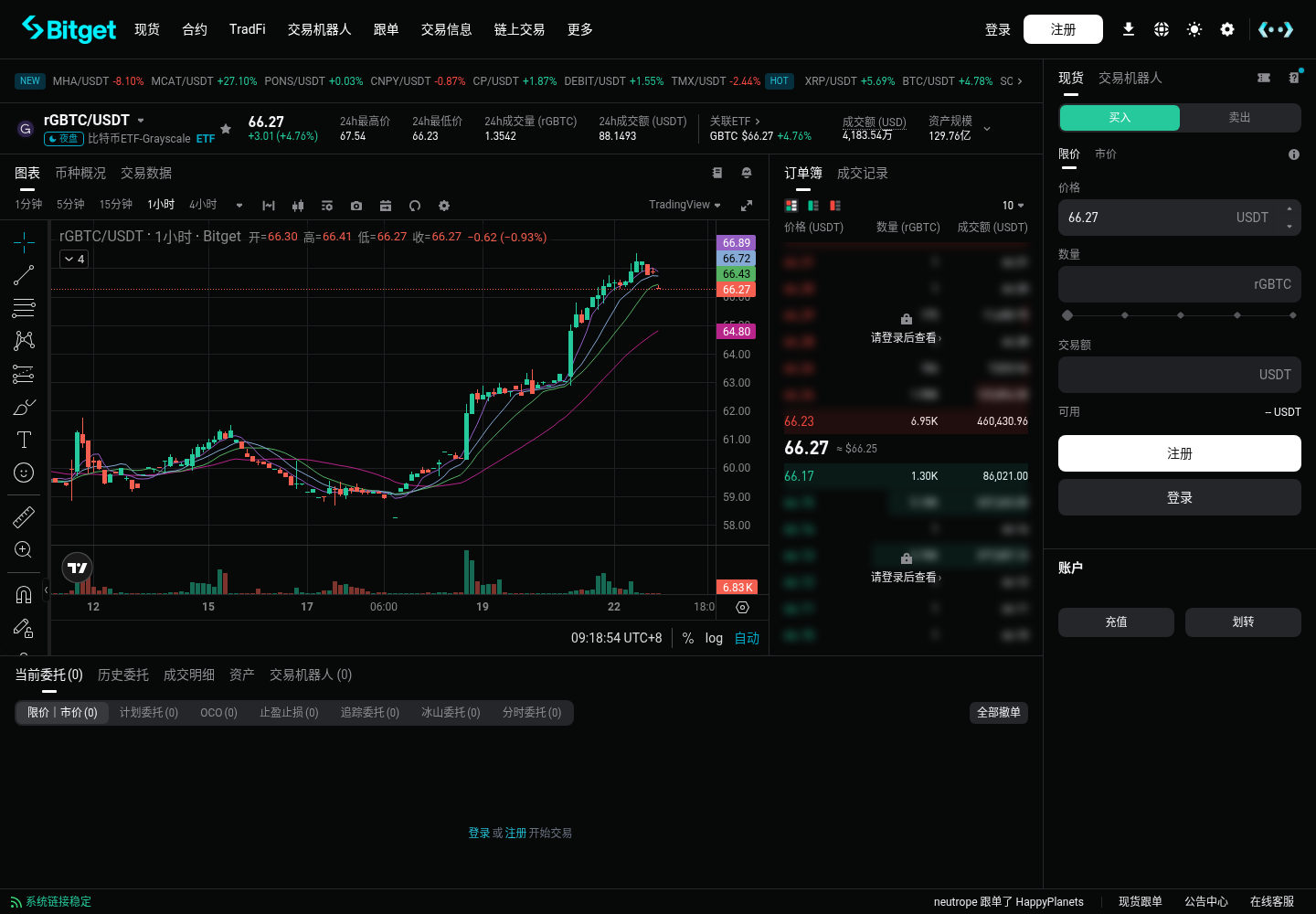The height and width of the screenshot is (914, 1316).
Task: Toggle lock all drawings pencil icon
Action: [x=24, y=627]
